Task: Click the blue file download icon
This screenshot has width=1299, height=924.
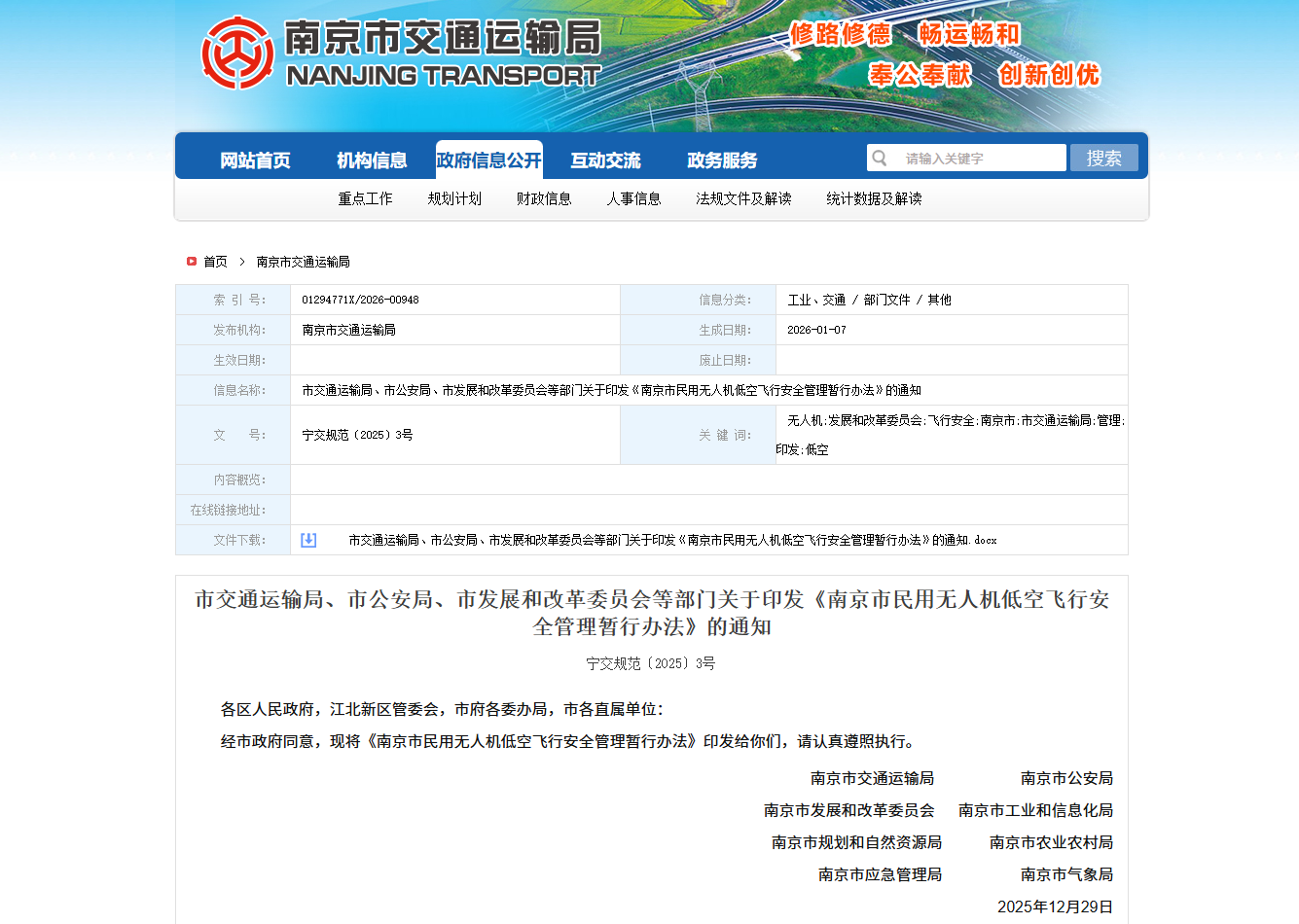Action: pyautogui.click(x=308, y=540)
